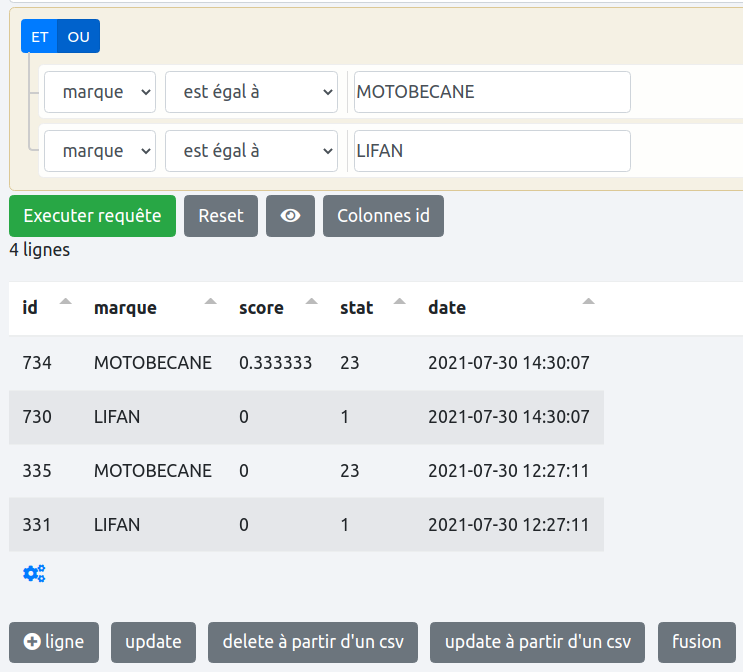
Task: Open second rule's 'est égal à' operator dropdown
Action: click(x=251, y=151)
